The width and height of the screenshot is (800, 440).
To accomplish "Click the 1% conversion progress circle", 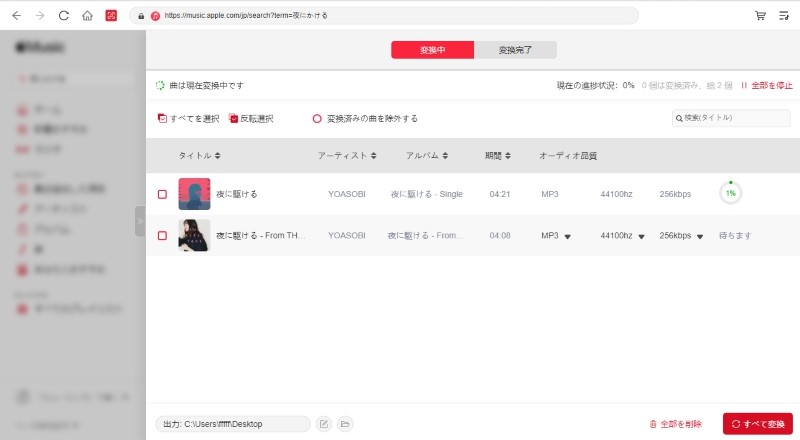I will coord(731,193).
